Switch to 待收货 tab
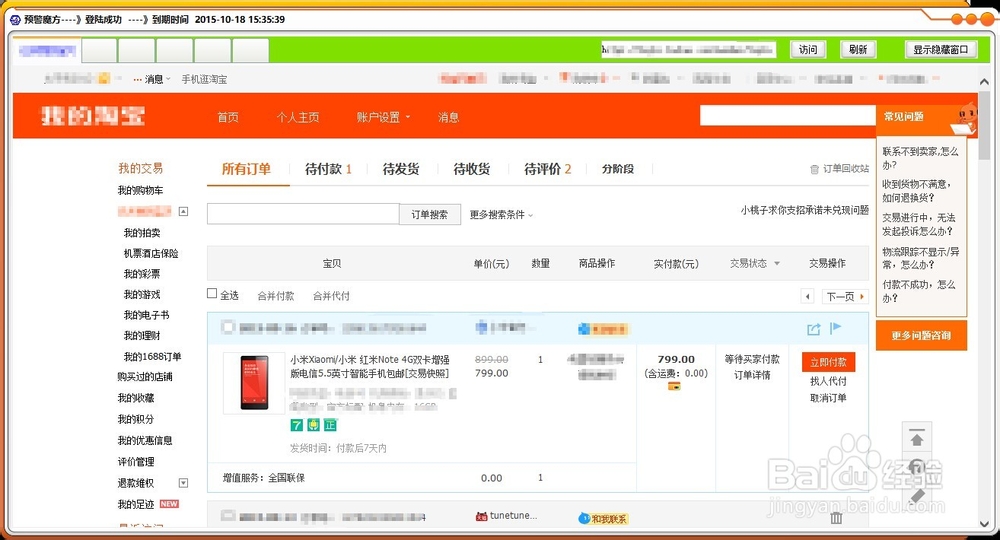This screenshot has height=540, width=1000. [472, 169]
